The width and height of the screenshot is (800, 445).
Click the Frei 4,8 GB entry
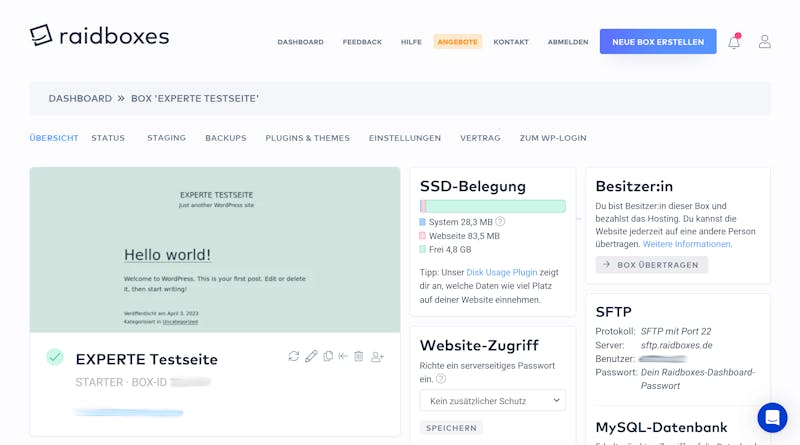point(450,250)
